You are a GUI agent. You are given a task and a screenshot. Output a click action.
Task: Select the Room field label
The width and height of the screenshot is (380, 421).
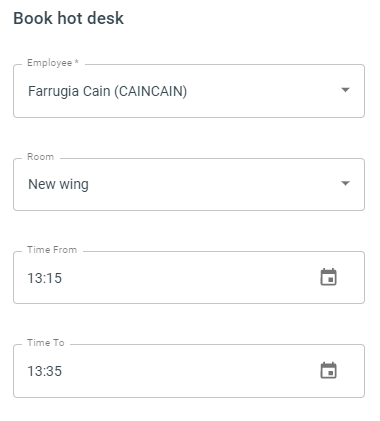(x=40, y=157)
